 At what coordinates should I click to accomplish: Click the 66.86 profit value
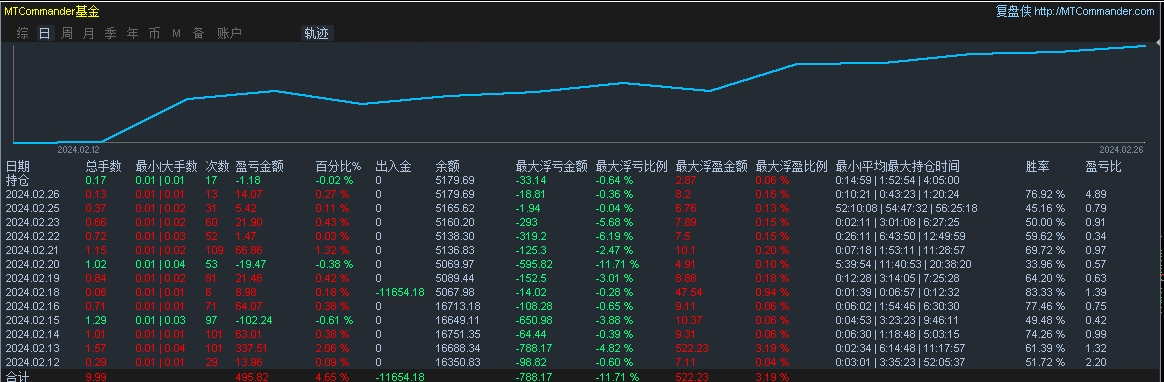click(x=248, y=250)
